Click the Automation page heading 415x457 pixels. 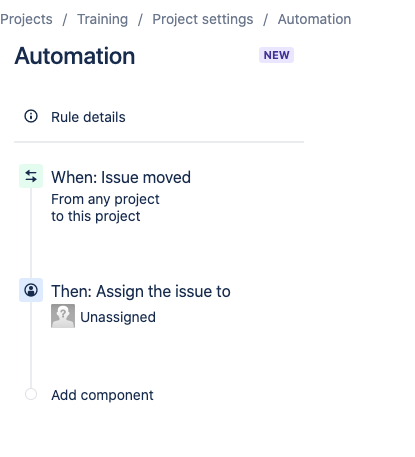(75, 56)
